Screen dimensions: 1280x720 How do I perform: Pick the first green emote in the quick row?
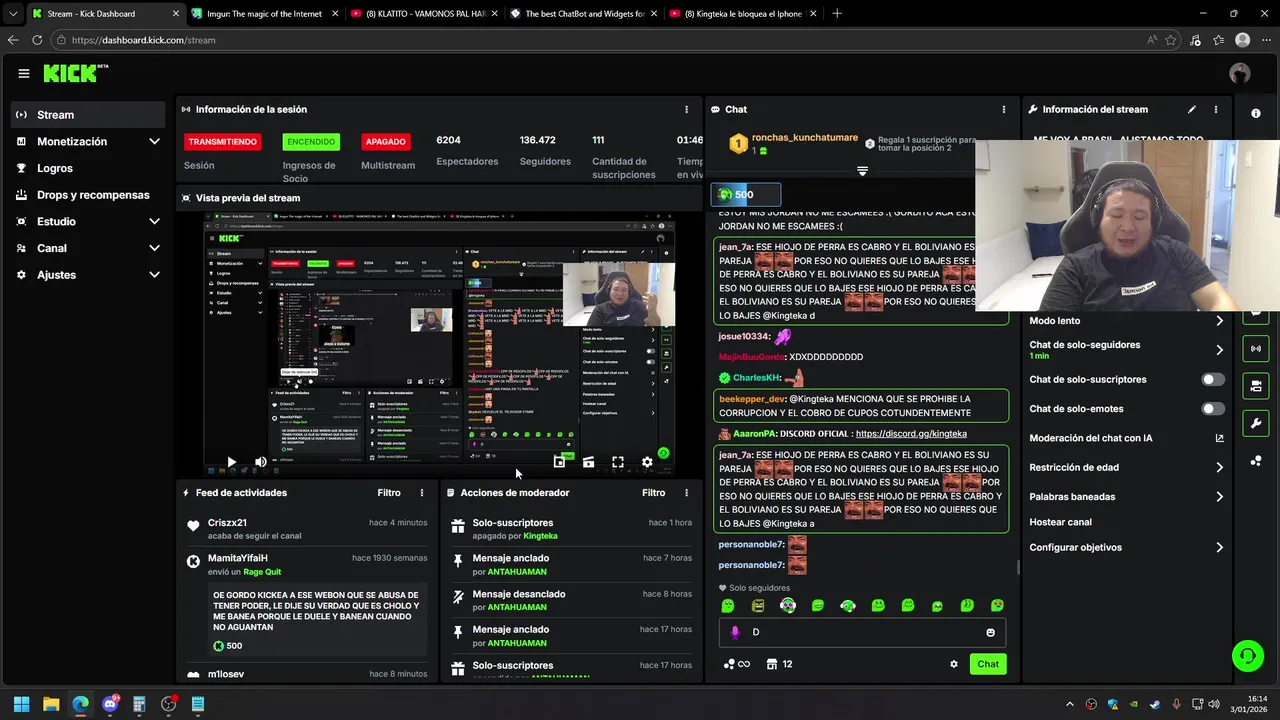728,605
